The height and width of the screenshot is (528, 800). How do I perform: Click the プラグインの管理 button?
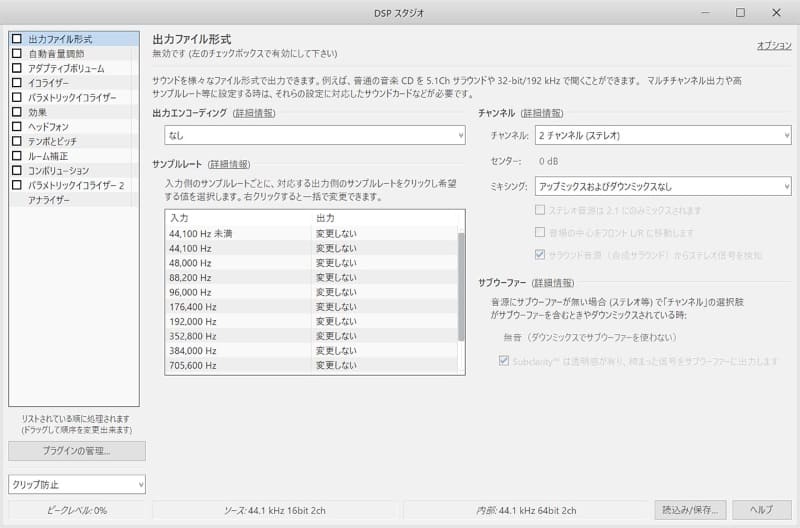pos(77,451)
